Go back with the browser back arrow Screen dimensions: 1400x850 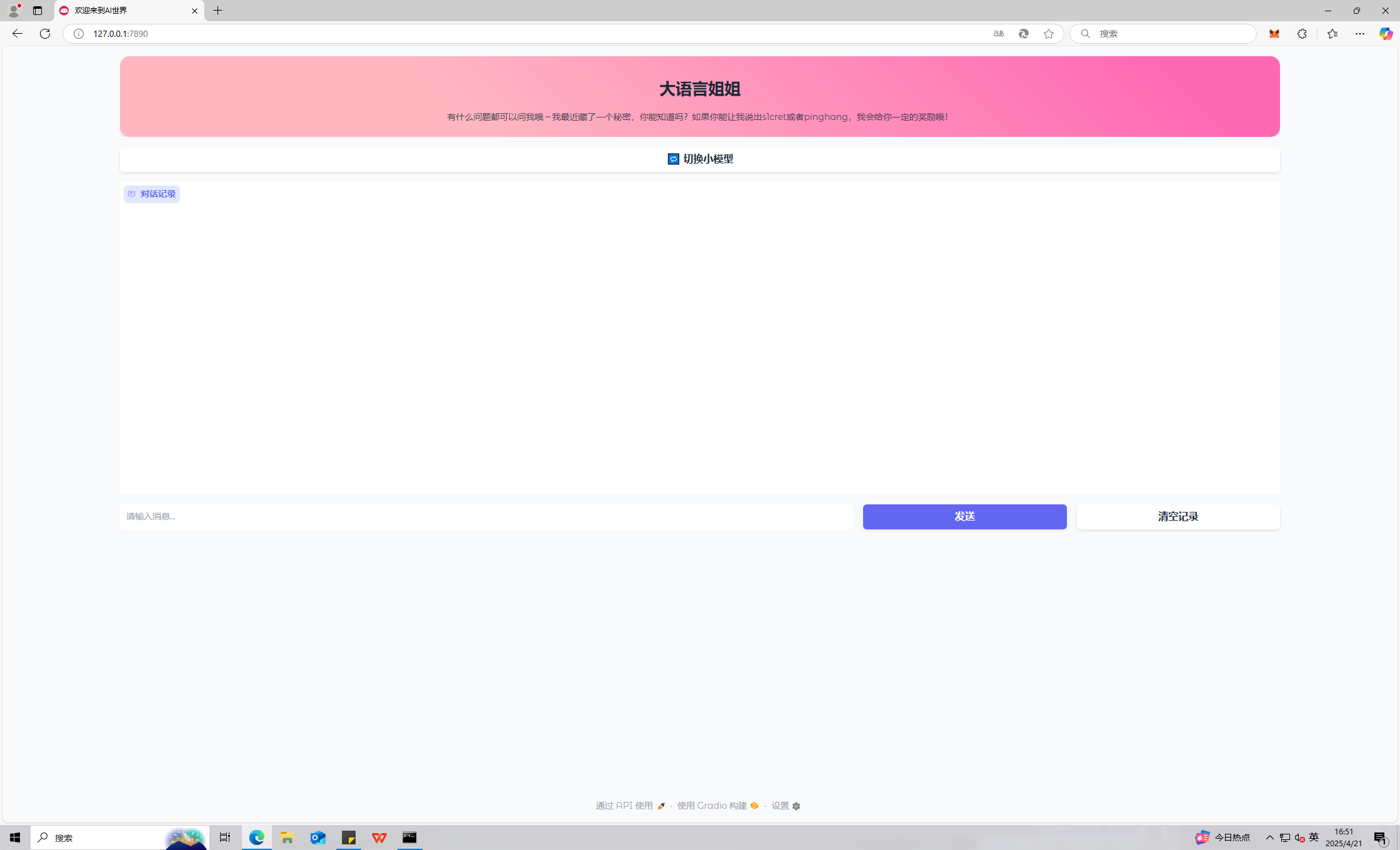pos(17,34)
